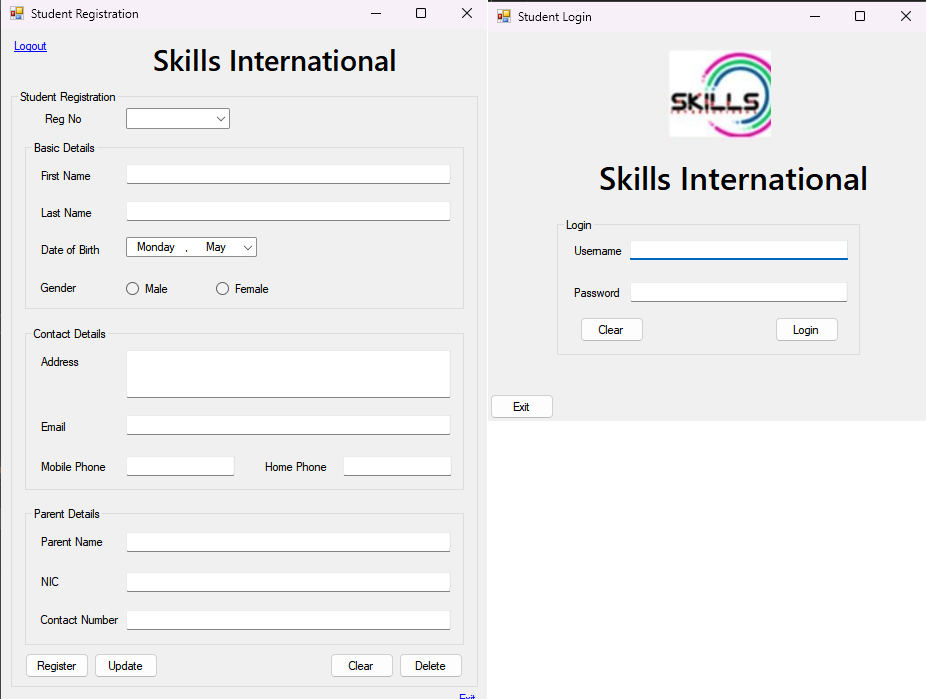This screenshot has width=927, height=699.
Task: Click the Skills logo image in Login window
Action: pyautogui.click(x=719, y=94)
